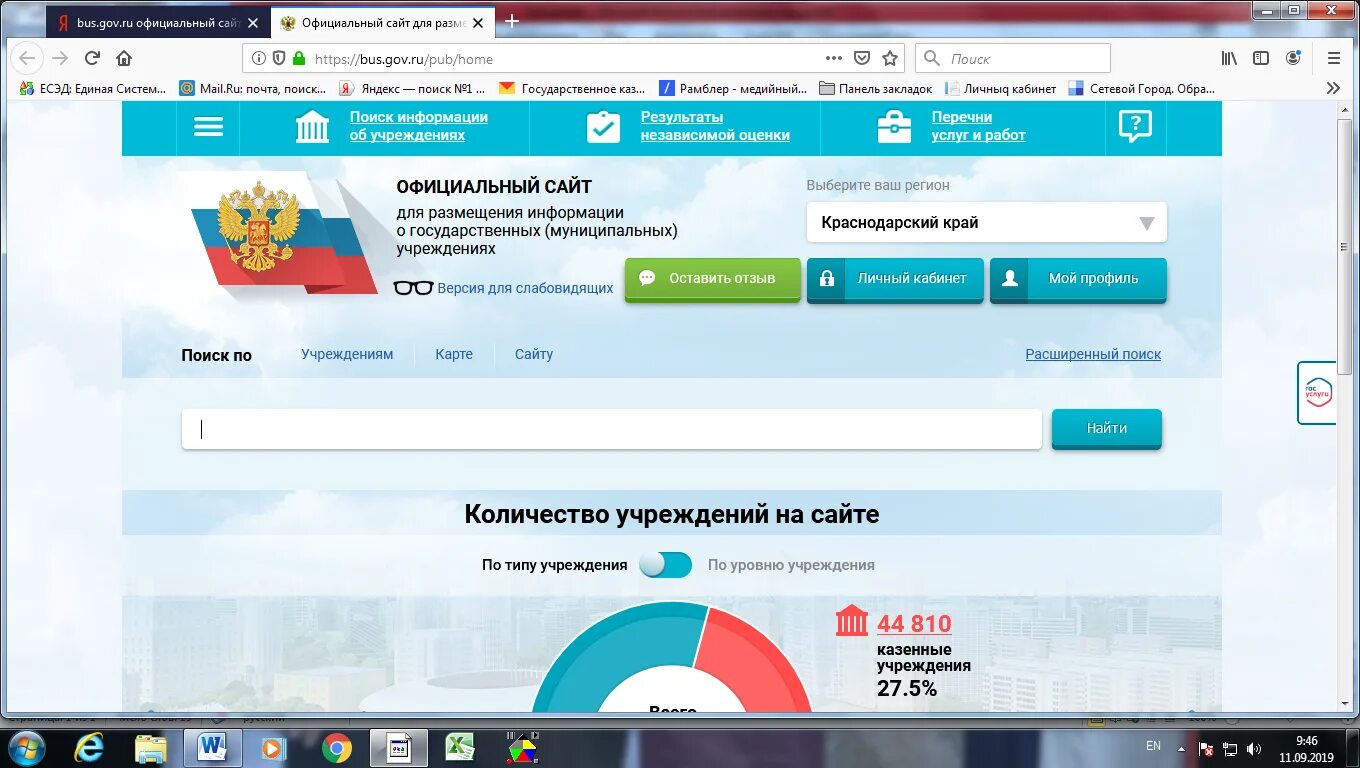Search by Учреждениям tab
1360x768 pixels.
pos(347,354)
